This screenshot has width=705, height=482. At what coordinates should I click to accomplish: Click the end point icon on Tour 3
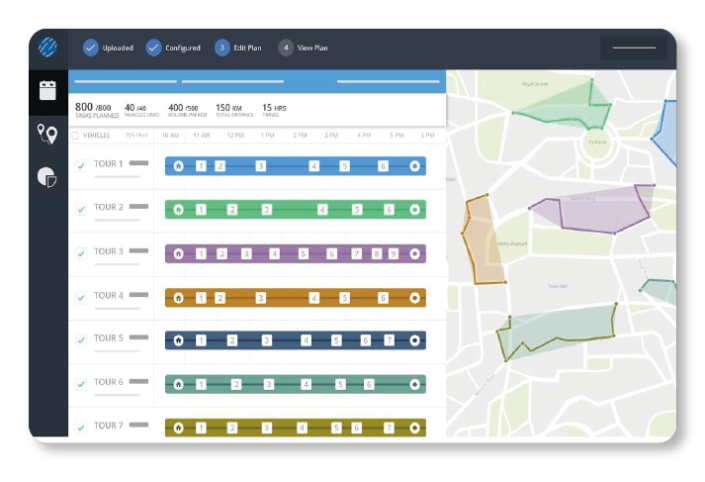(415, 254)
